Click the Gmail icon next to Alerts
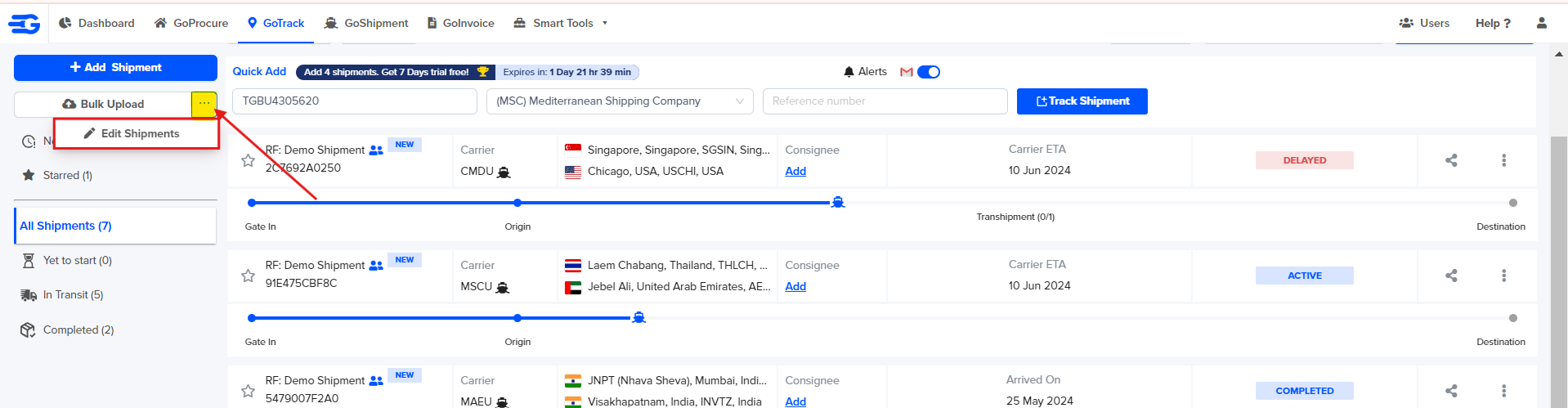This screenshot has height=408, width=1568. pyautogui.click(x=906, y=72)
